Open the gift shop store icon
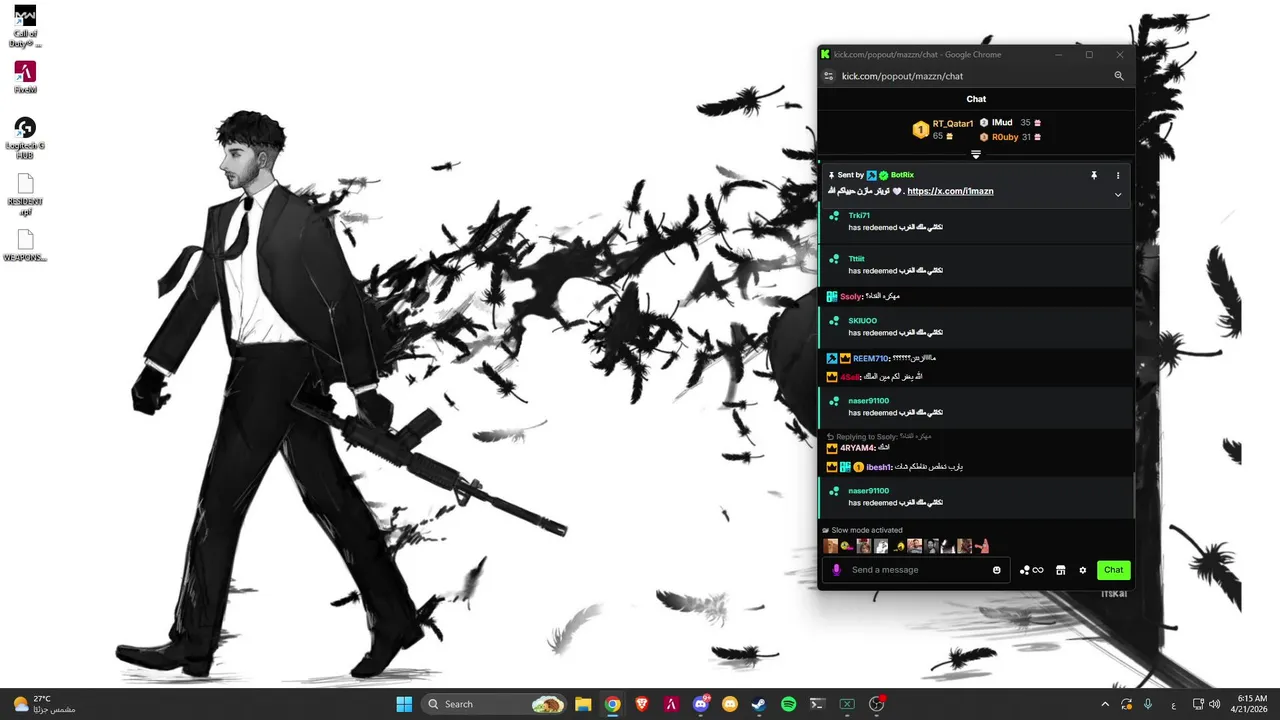Viewport: 1280px width, 720px height. click(1061, 570)
